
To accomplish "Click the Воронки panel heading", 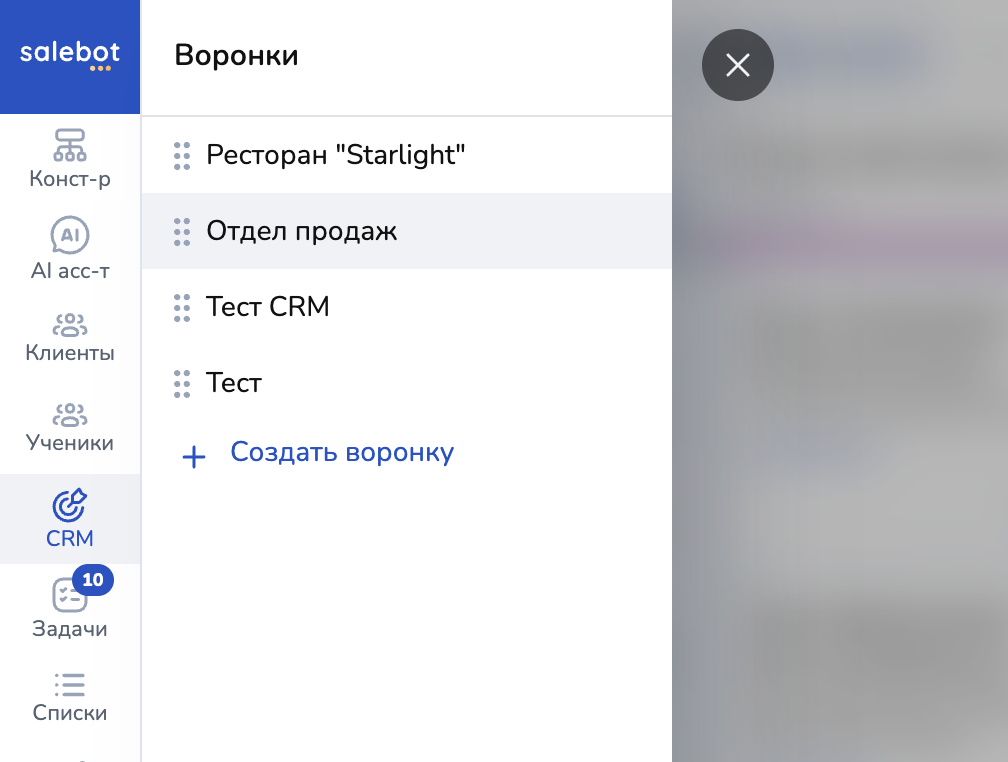I will pyautogui.click(x=236, y=55).
